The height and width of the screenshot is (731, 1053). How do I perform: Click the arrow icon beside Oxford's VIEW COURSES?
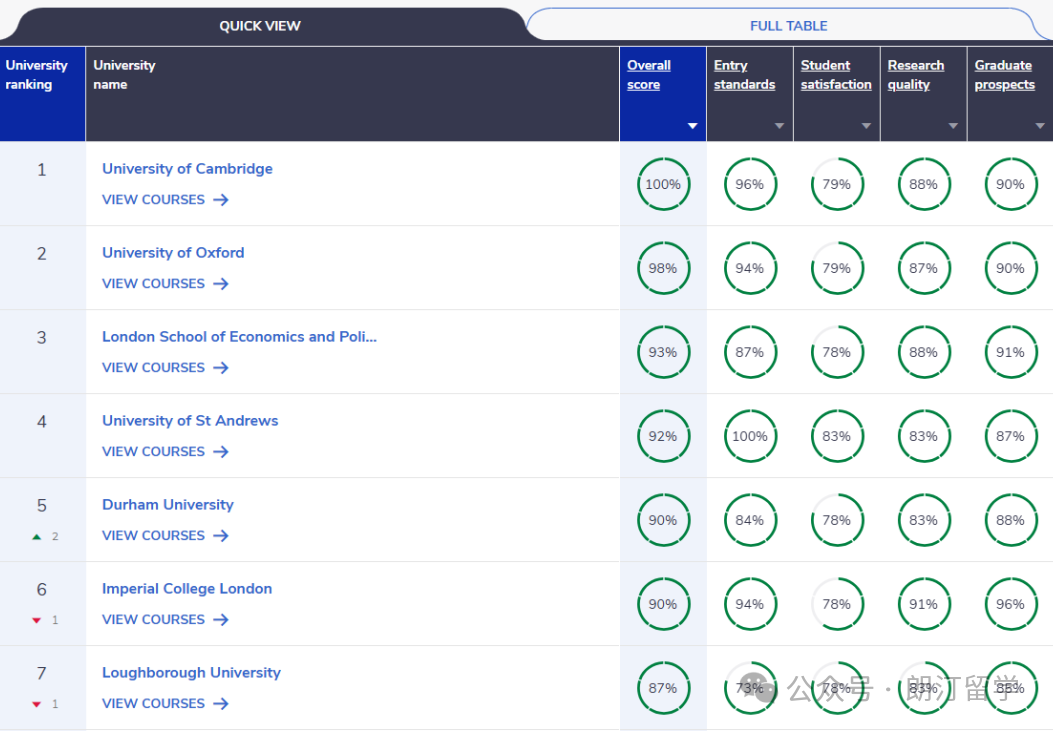pos(221,284)
